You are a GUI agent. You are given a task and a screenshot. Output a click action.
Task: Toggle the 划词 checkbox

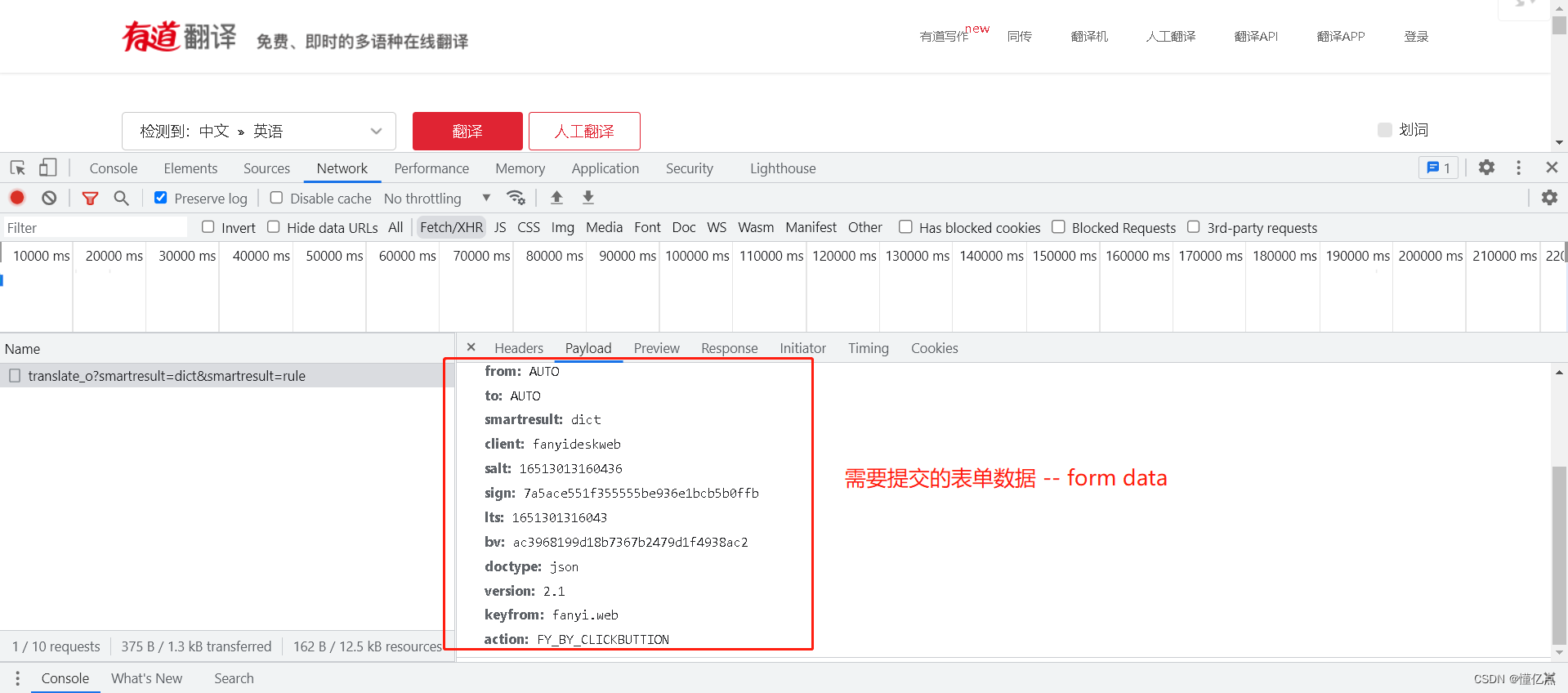pos(1384,130)
